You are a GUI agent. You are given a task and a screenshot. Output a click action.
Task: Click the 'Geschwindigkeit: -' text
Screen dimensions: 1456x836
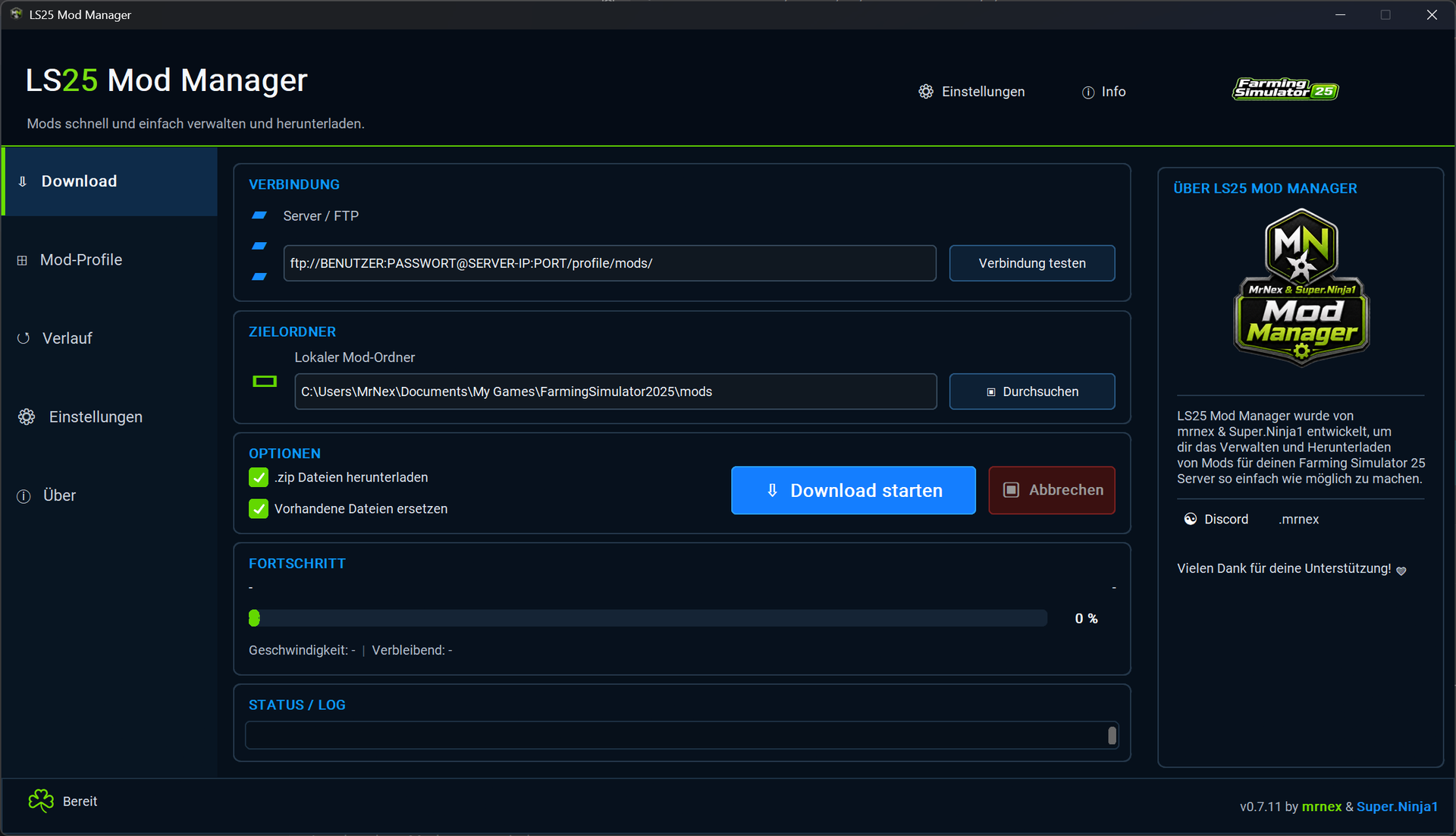point(302,651)
